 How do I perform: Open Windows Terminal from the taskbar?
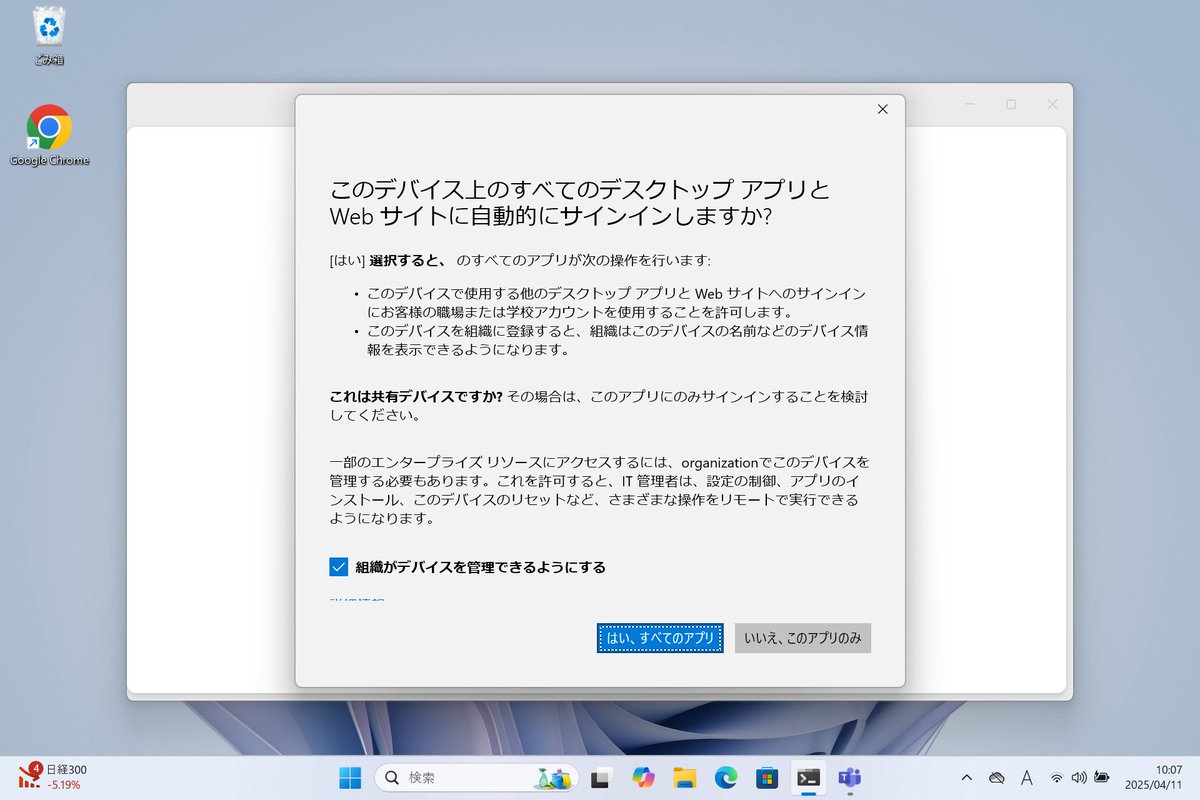pos(808,777)
